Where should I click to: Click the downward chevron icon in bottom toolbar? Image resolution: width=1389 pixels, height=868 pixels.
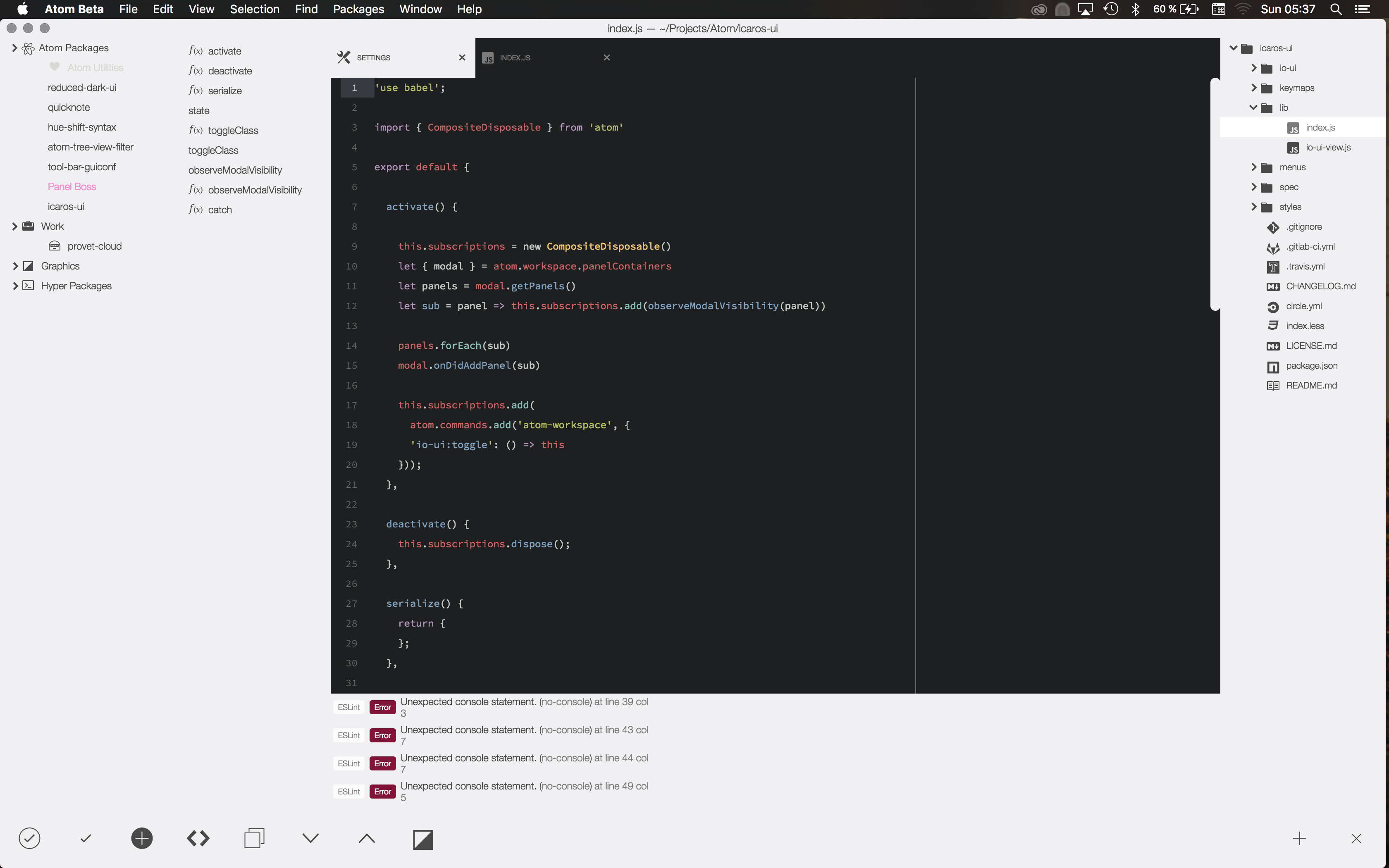coord(310,838)
